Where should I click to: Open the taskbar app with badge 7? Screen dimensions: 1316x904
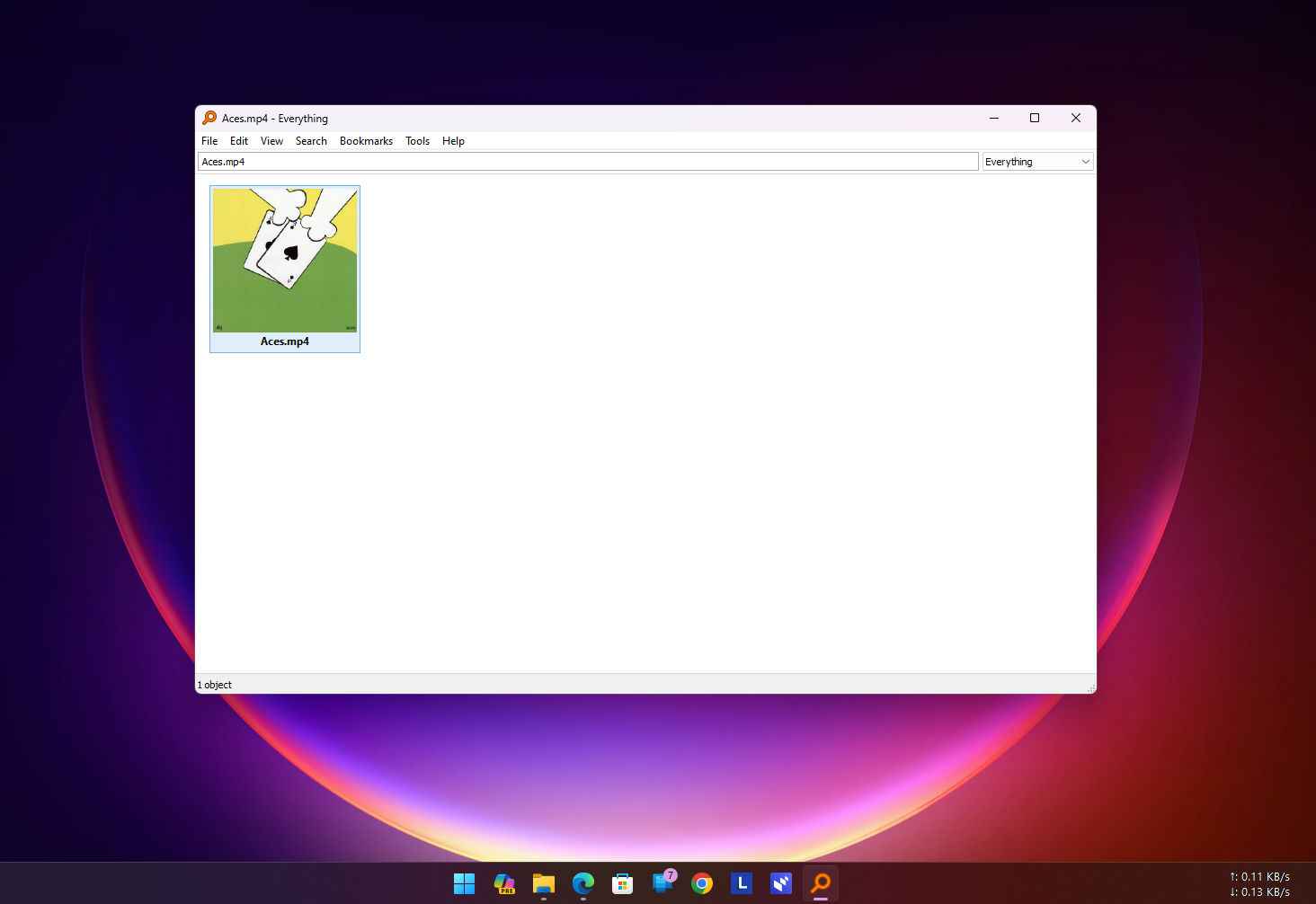click(663, 883)
